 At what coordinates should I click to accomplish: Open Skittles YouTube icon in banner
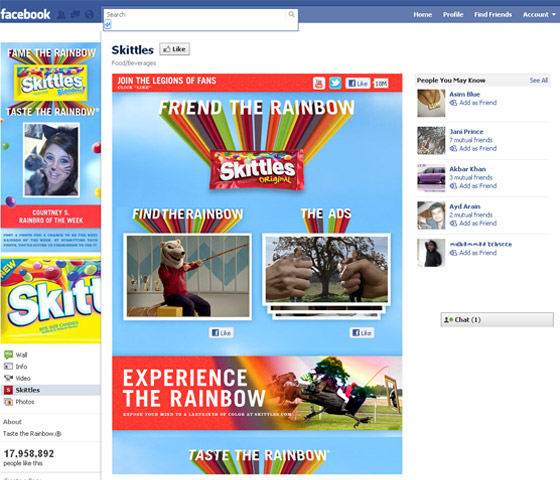[319, 83]
